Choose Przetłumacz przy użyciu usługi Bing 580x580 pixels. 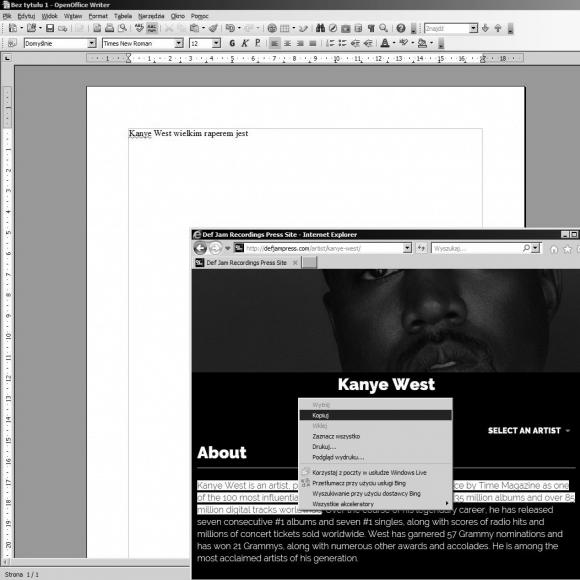click(x=375, y=483)
